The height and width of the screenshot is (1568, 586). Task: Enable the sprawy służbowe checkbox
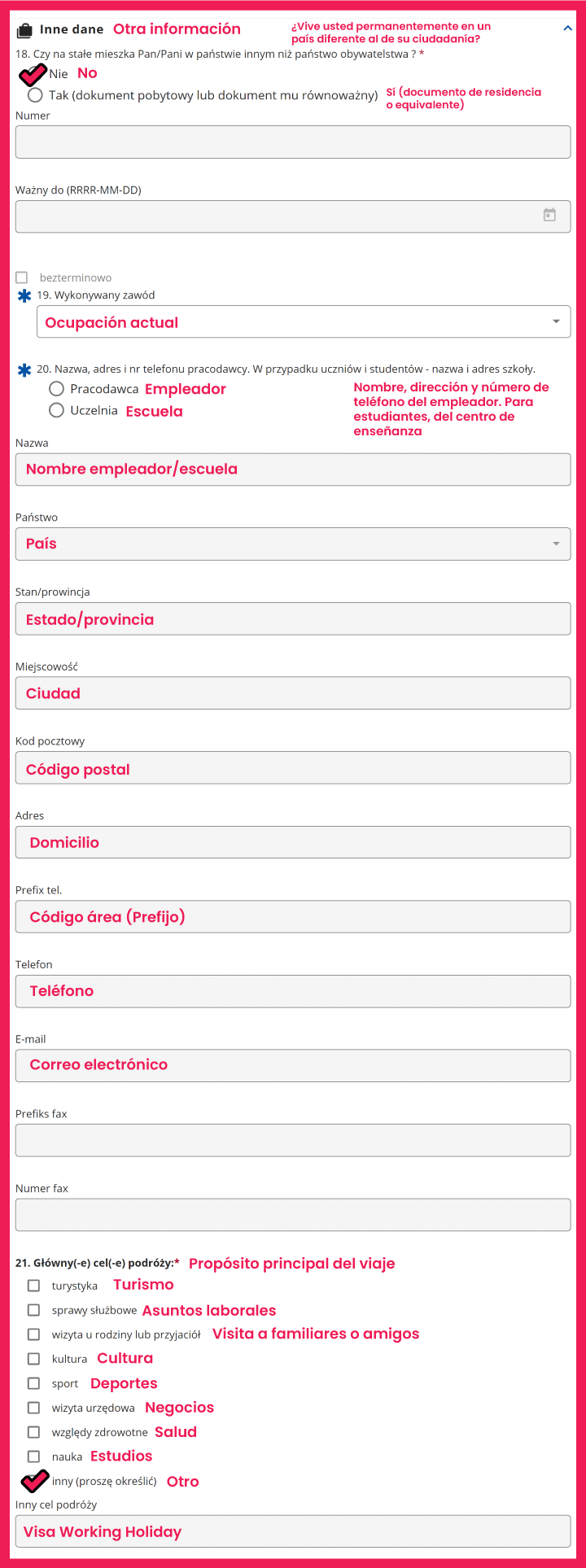tap(33, 1310)
